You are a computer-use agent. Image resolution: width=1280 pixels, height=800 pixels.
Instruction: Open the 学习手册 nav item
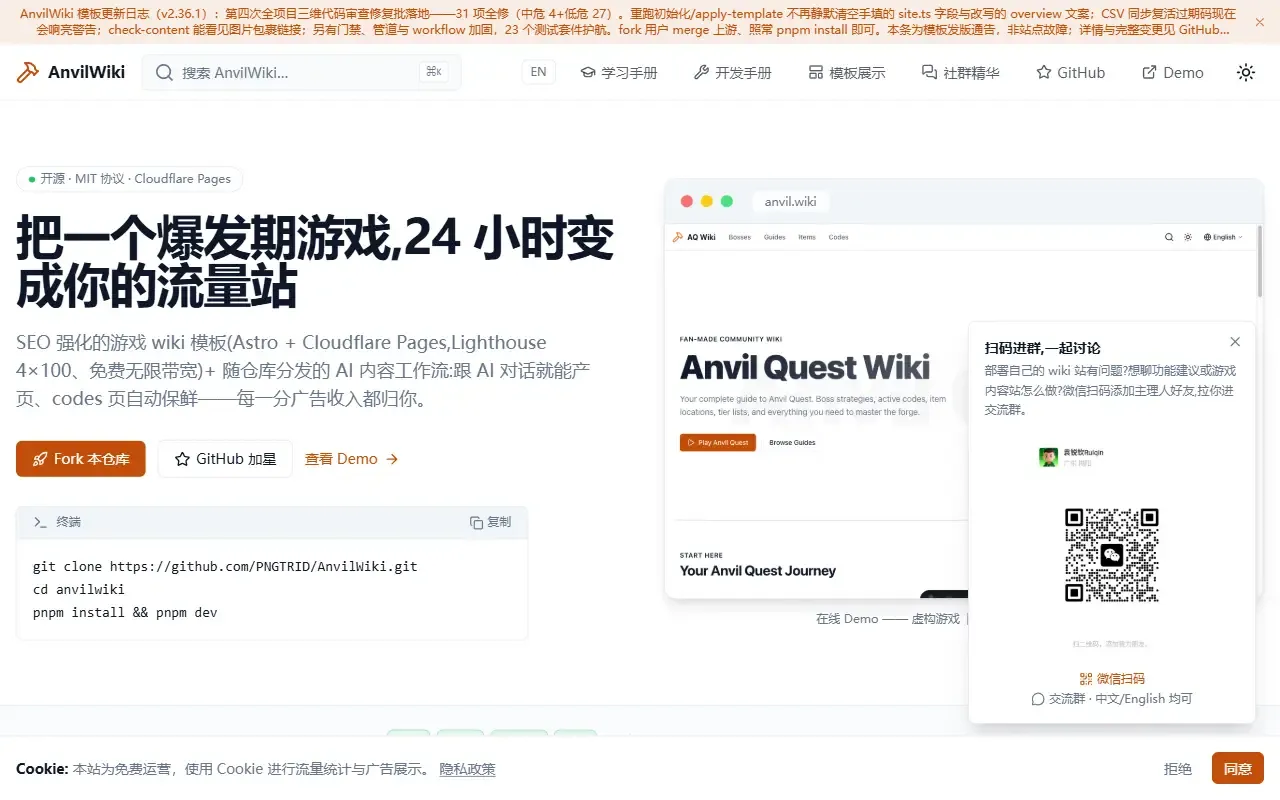tap(619, 72)
